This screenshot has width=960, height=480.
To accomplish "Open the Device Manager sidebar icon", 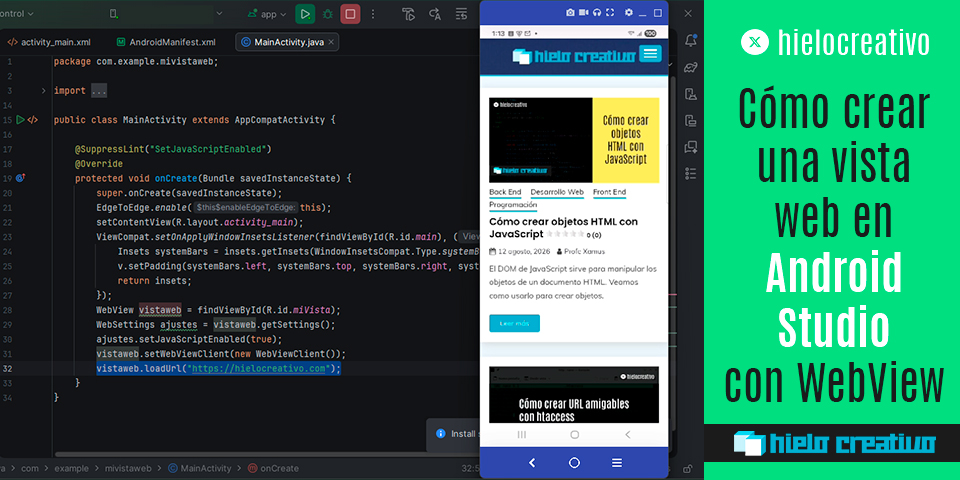I will click(x=691, y=94).
